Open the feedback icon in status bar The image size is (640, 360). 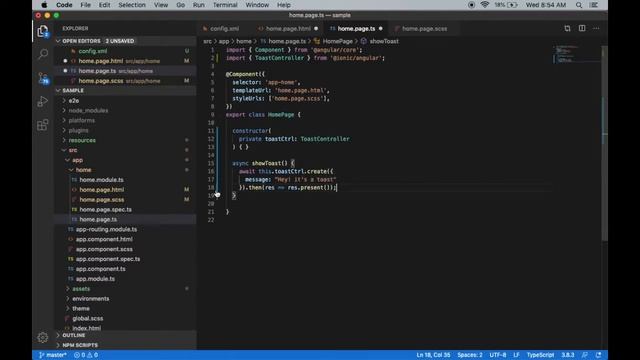(585, 355)
